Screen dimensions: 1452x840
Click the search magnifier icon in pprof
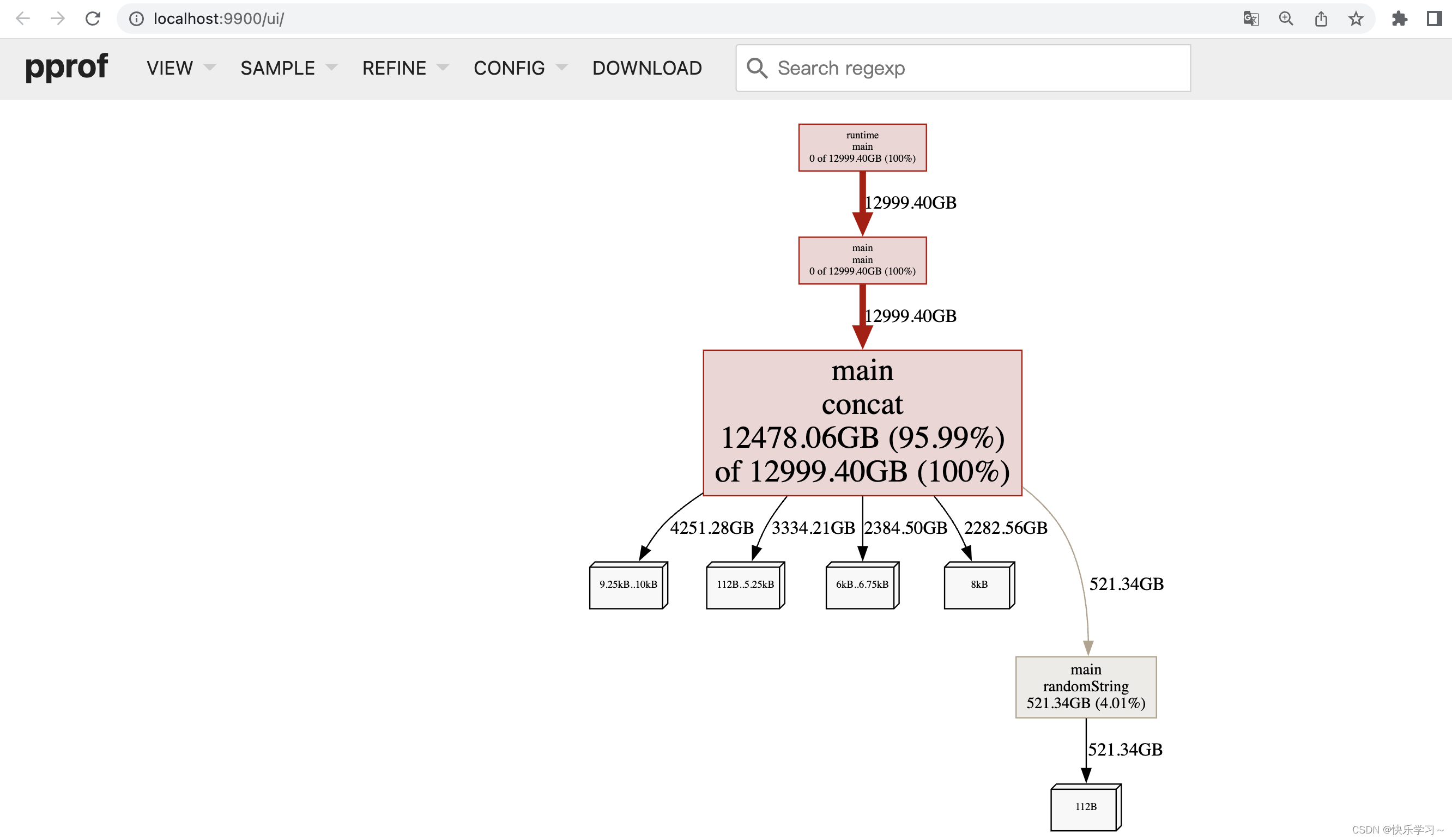(757, 68)
